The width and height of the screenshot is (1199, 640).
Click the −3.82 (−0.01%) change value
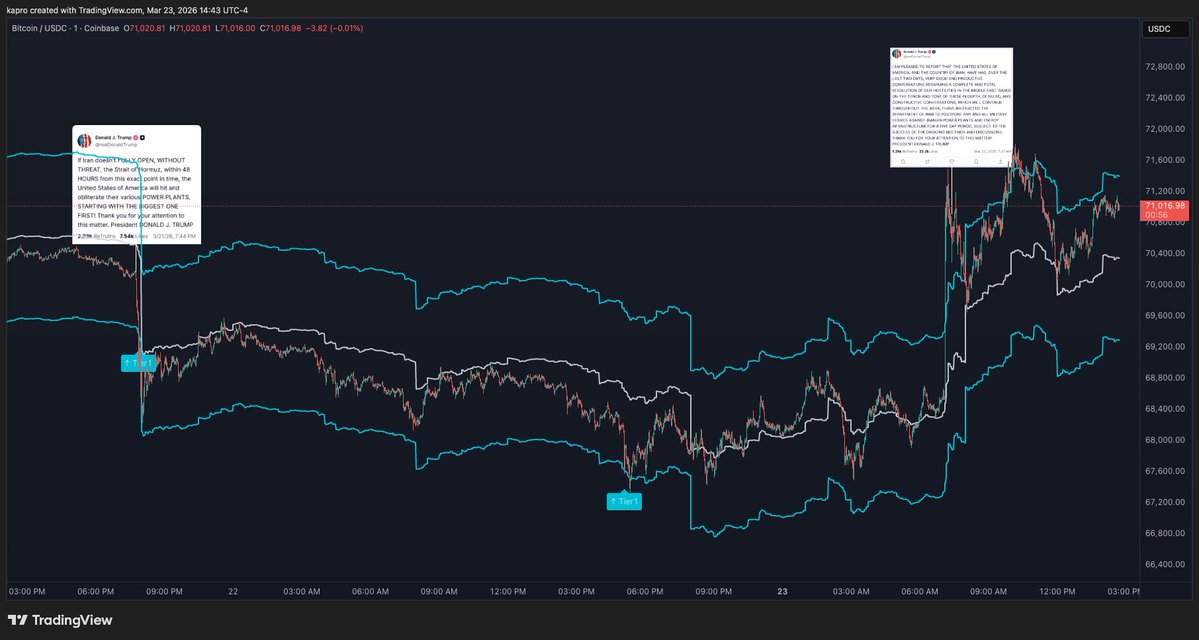click(x=334, y=28)
